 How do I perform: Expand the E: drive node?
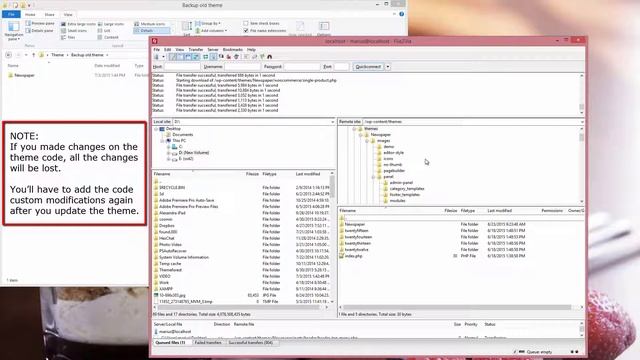(x=169, y=159)
